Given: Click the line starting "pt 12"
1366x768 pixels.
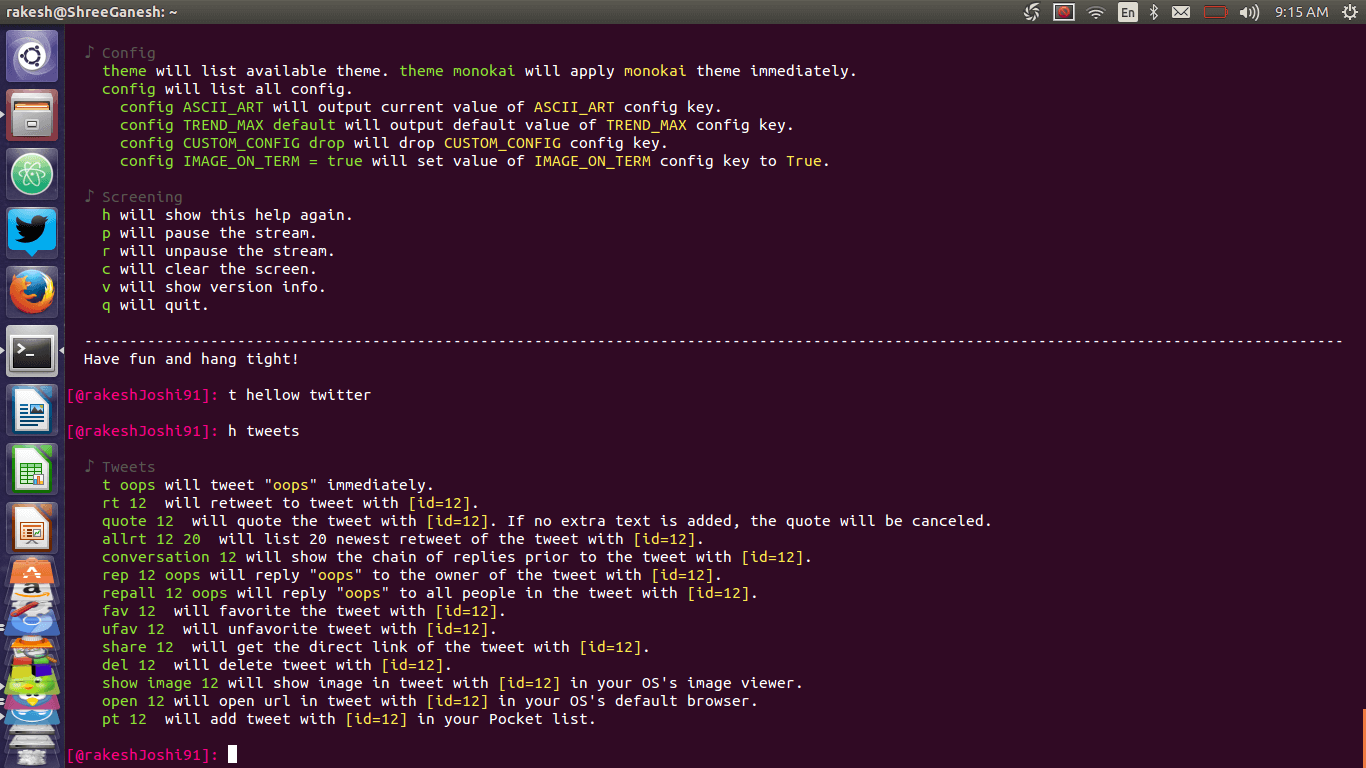Looking at the screenshot, I should click(x=349, y=719).
